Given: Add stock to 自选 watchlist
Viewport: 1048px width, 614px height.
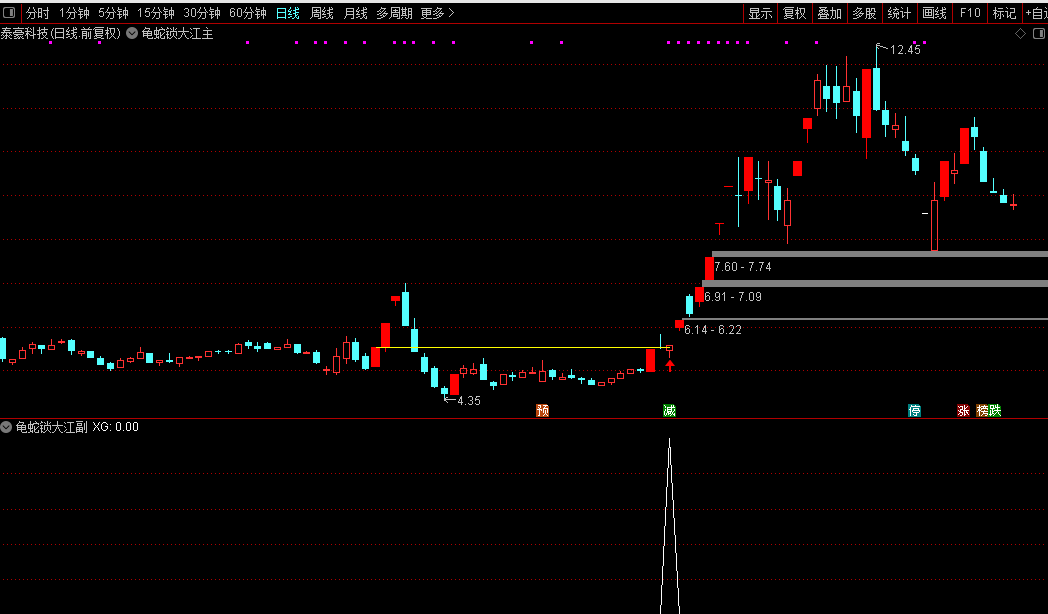Looking at the screenshot, I should 1037,13.
